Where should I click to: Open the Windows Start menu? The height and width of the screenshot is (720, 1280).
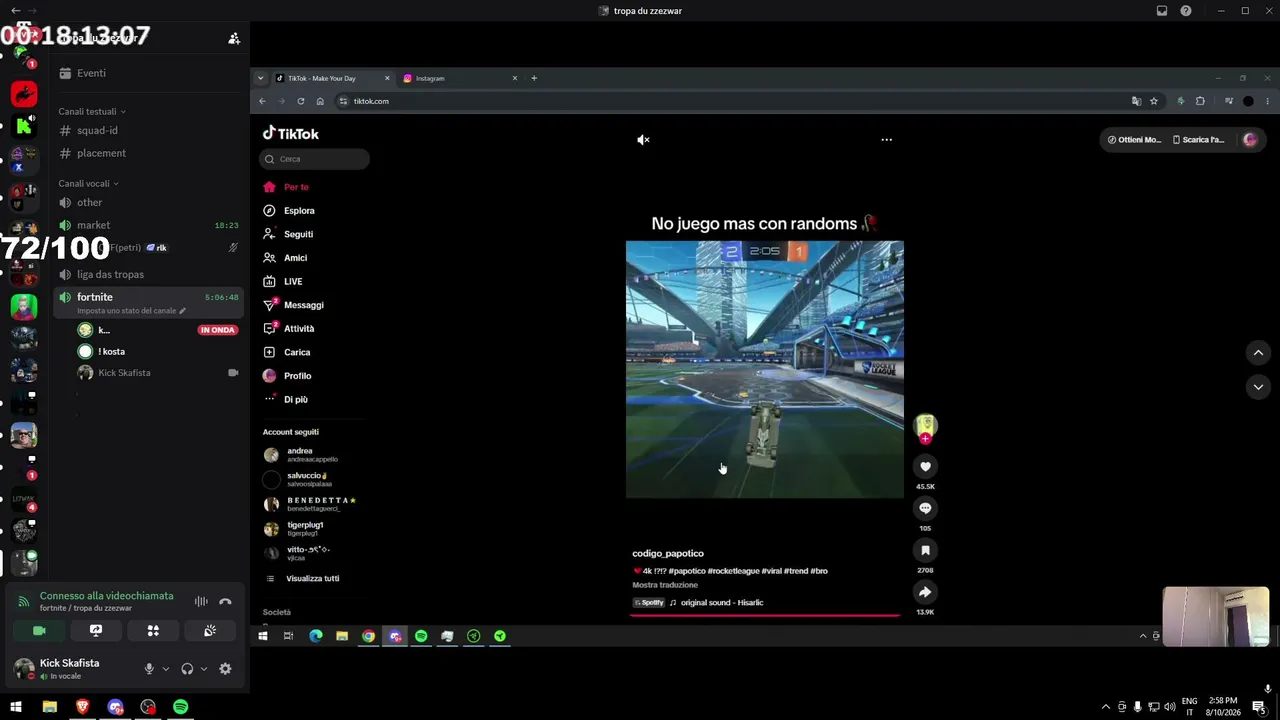(16, 707)
